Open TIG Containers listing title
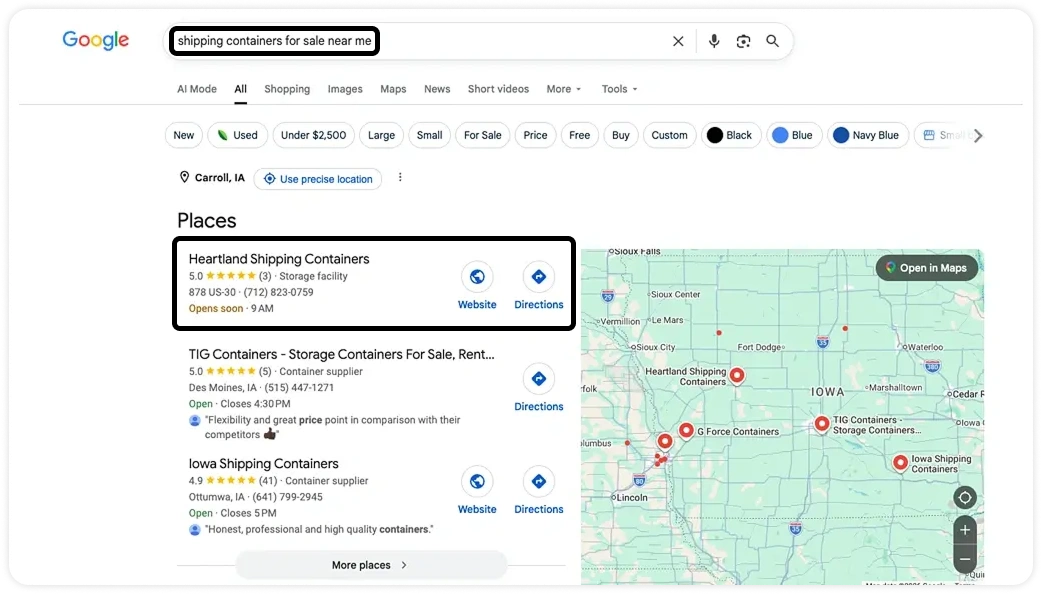Image resolution: width=1042 pixels, height=594 pixels. pyautogui.click(x=342, y=354)
